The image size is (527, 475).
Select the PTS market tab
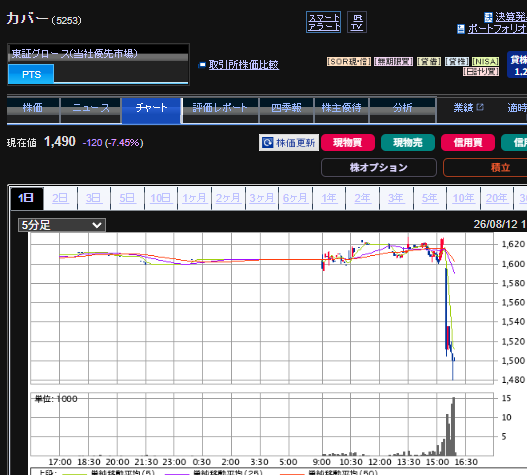(x=31, y=74)
